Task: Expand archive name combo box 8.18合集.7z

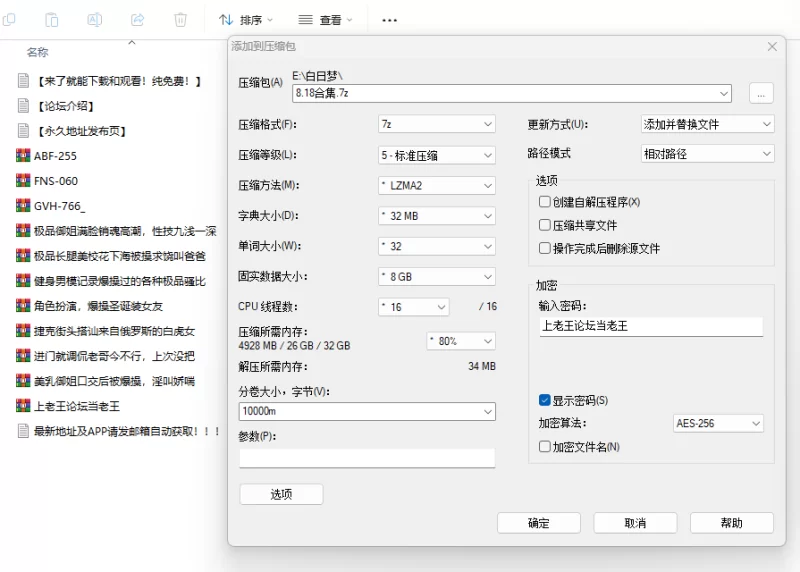Action: click(x=723, y=93)
